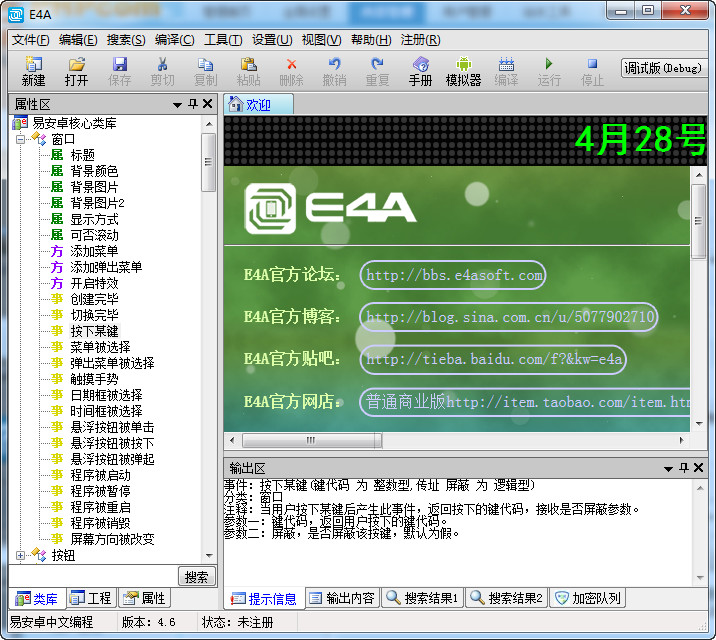Click the welcome page vertical scrollbar thumb
Viewport: 716px width, 640px height.
(x=699, y=221)
